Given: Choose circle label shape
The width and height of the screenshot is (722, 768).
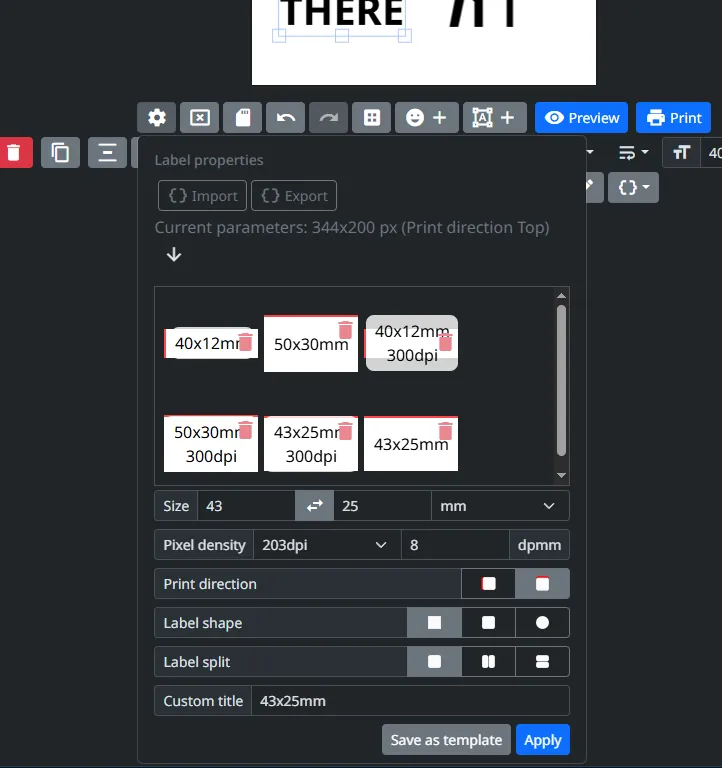Looking at the screenshot, I should pyautogui.click(x=542, y=623).
